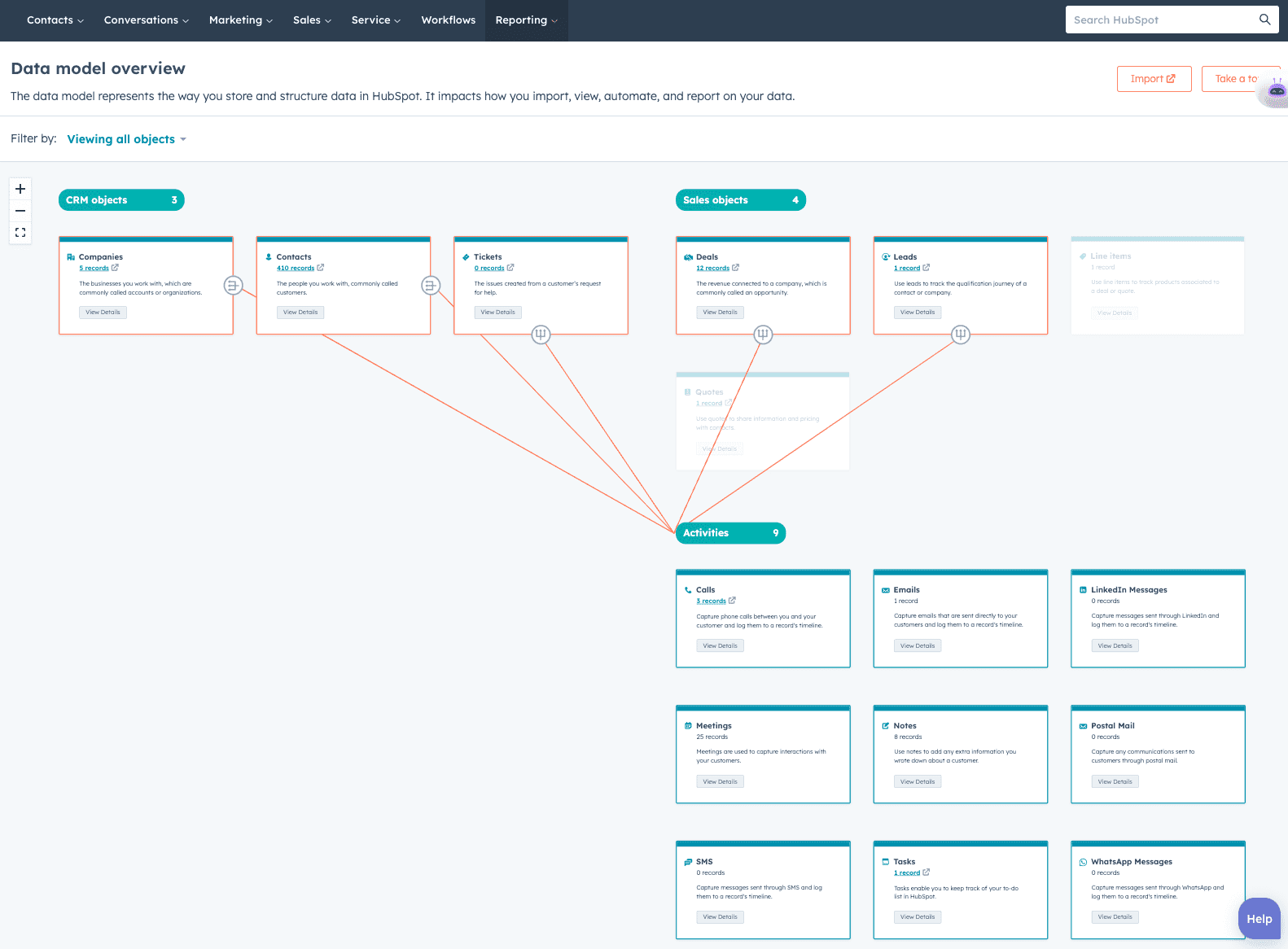Viewport: 1288px width, 949px height.
Task: Open external link icon beside Deals 12 records
Action: click(736, 268)
